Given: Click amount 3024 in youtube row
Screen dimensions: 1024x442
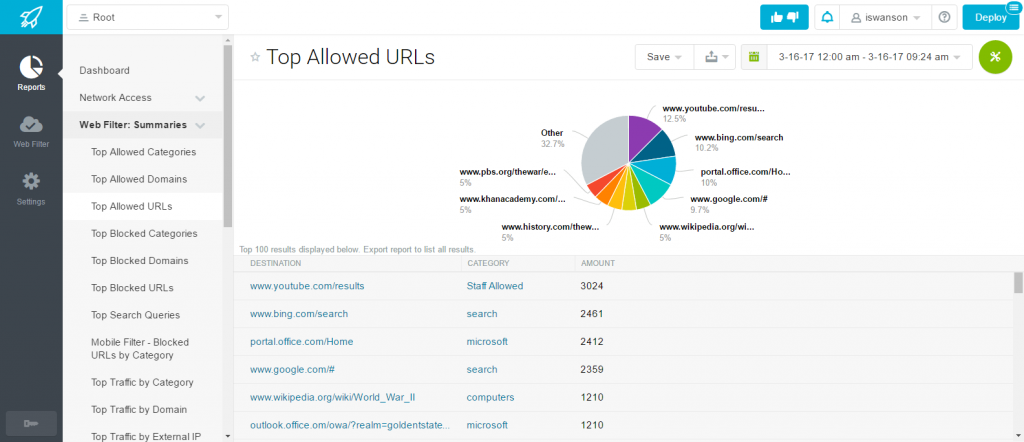Looking at the screenshot, I should (x=592, y=286).
